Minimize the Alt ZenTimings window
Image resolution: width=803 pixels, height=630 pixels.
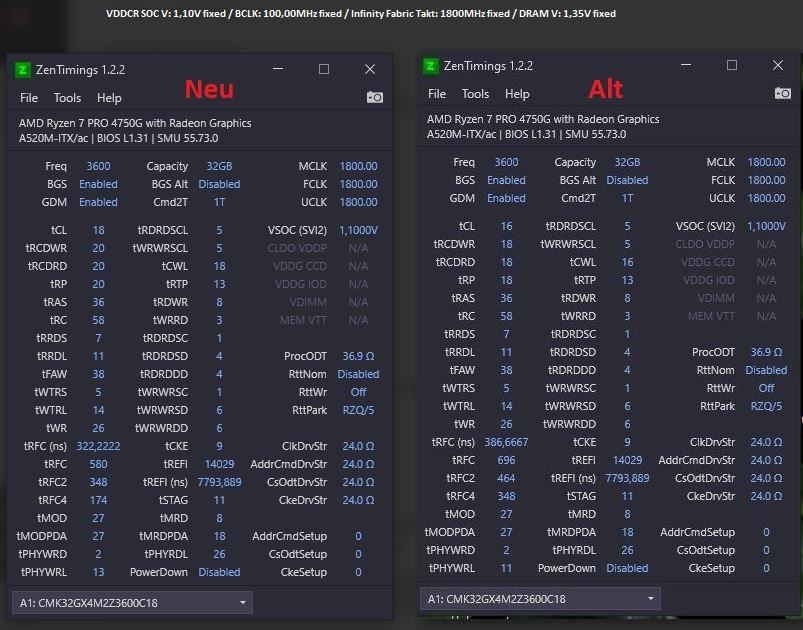click(x=686, y=65)
